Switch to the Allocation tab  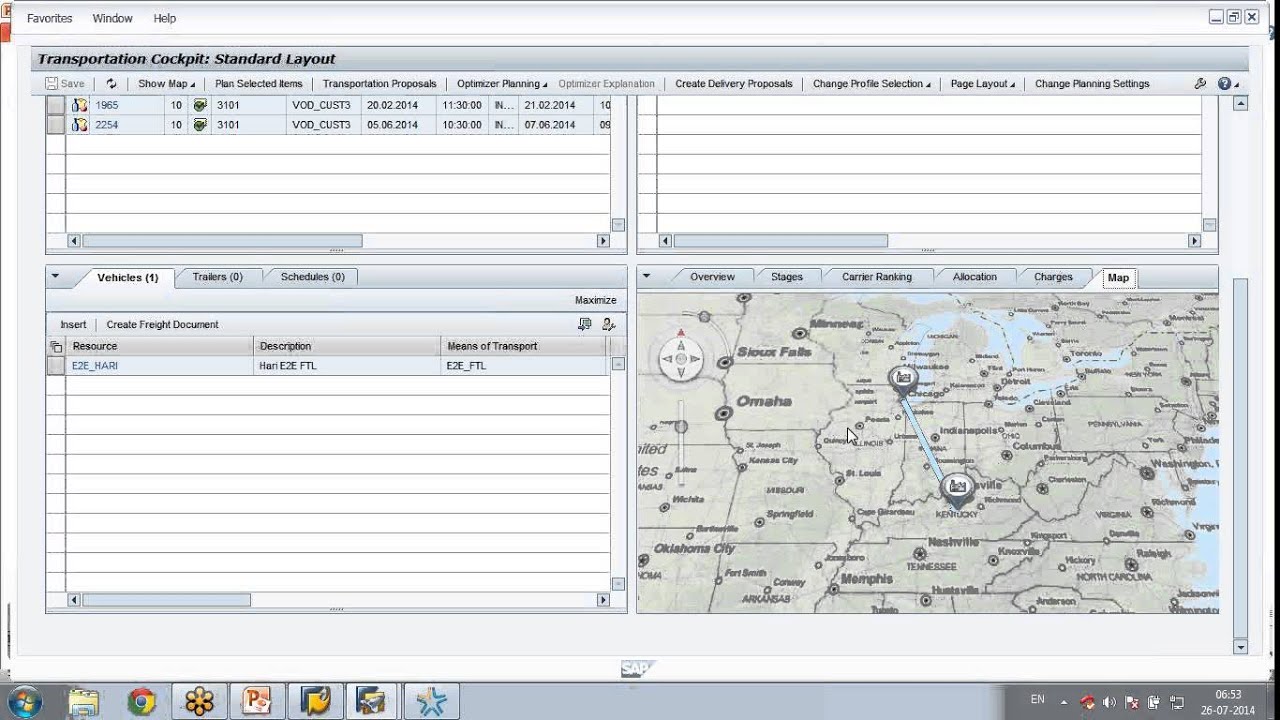974,277
